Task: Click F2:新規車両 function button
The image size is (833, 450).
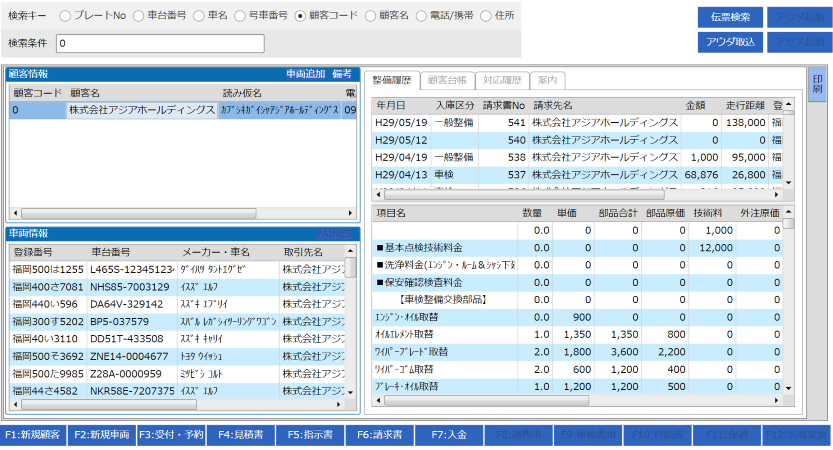Action: tap(101, 435)
